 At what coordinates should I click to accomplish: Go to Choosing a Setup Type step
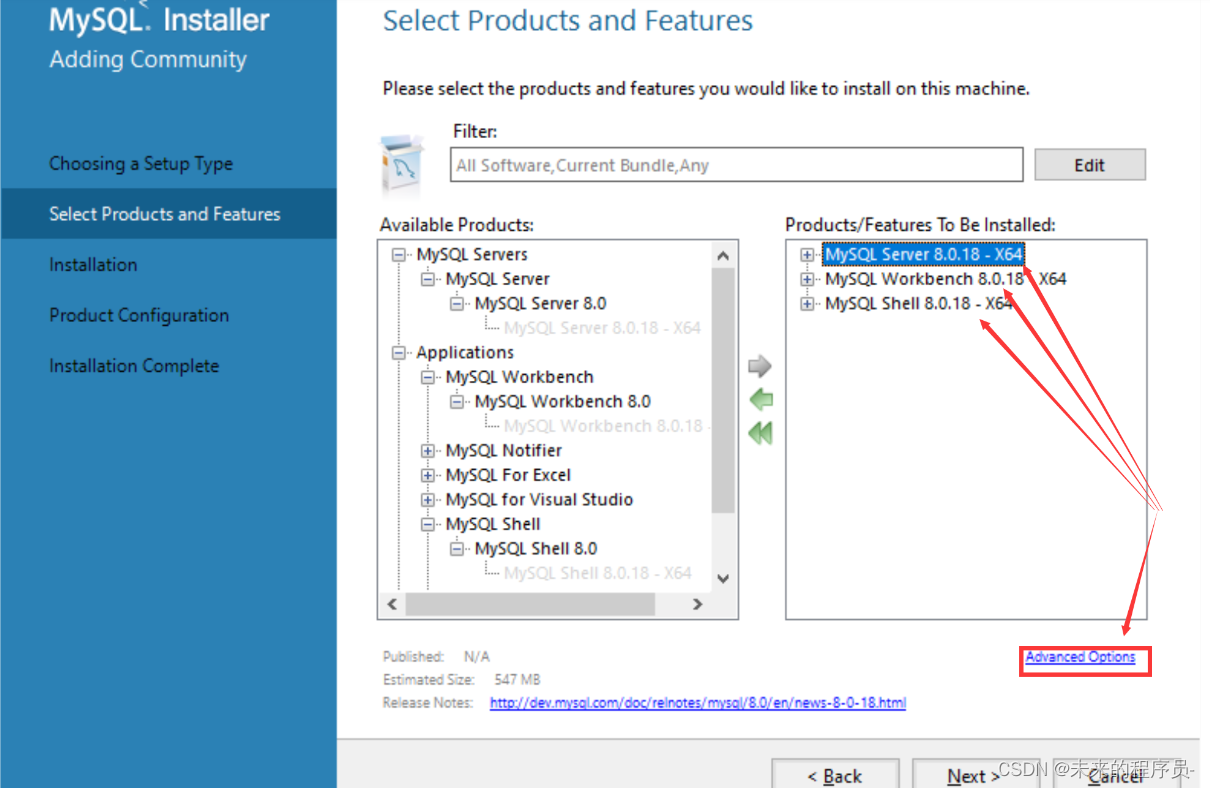click(141, 164)
